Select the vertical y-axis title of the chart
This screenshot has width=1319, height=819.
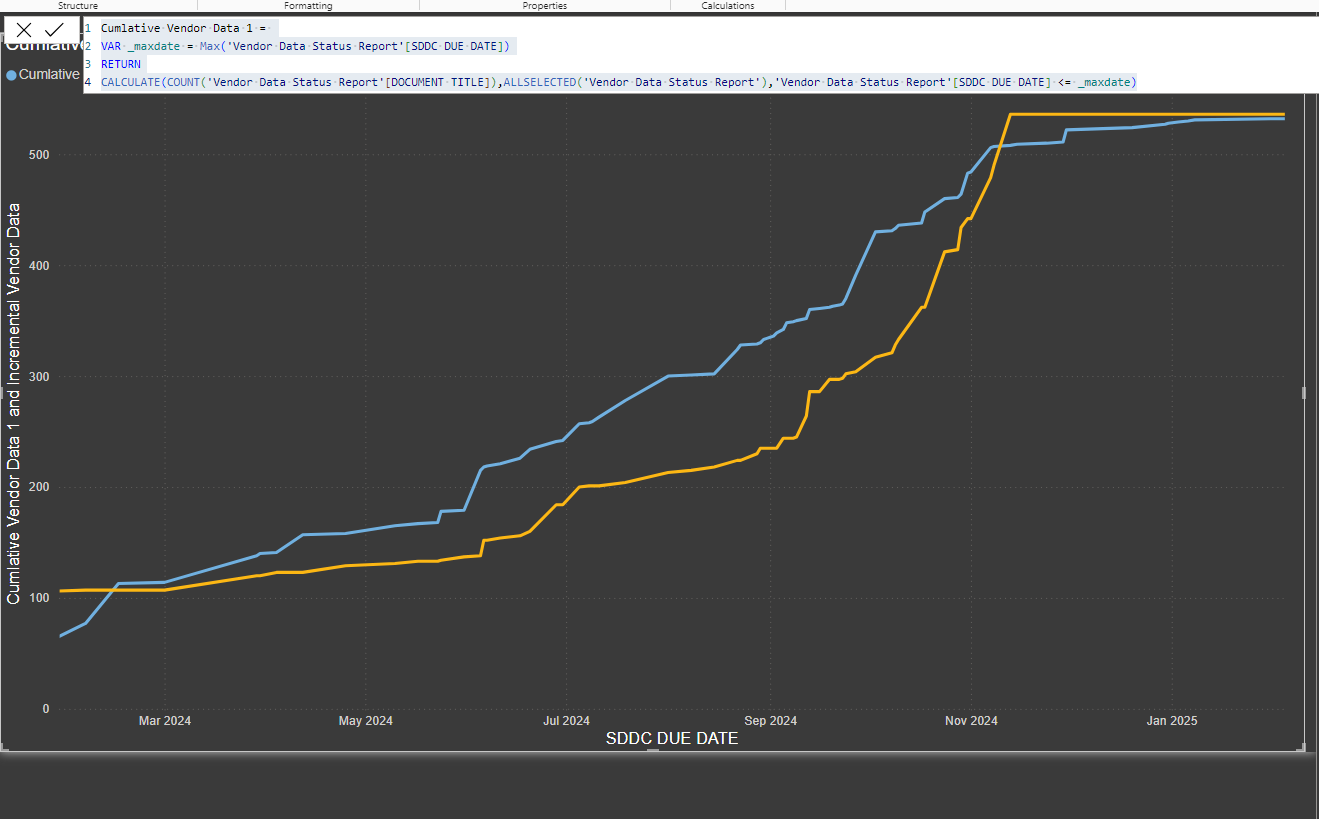coord(14,403)
